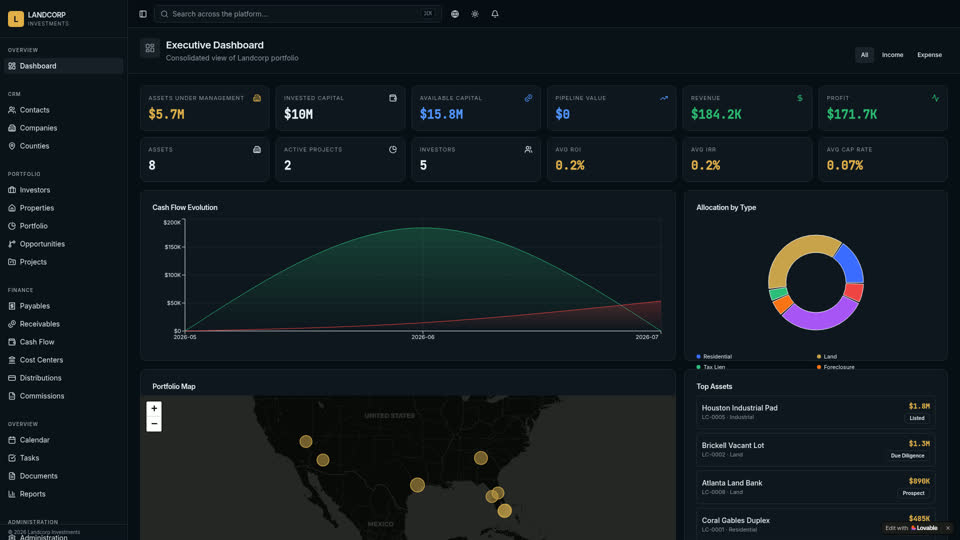Focus the platform search field
The image size is (960, 540).
tap(298, 14)
